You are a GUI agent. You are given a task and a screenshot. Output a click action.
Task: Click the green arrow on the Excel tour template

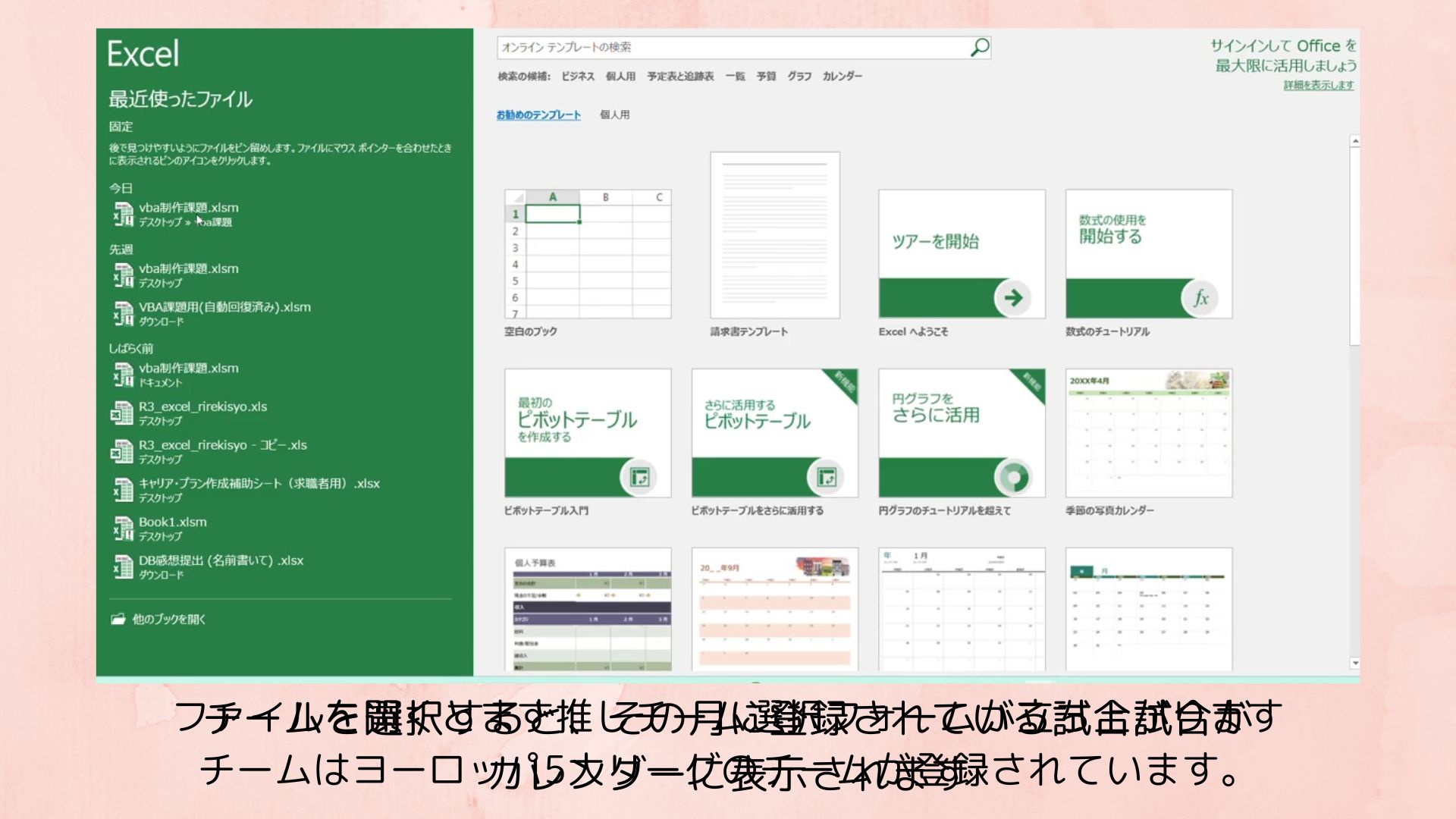(1013, 298)
